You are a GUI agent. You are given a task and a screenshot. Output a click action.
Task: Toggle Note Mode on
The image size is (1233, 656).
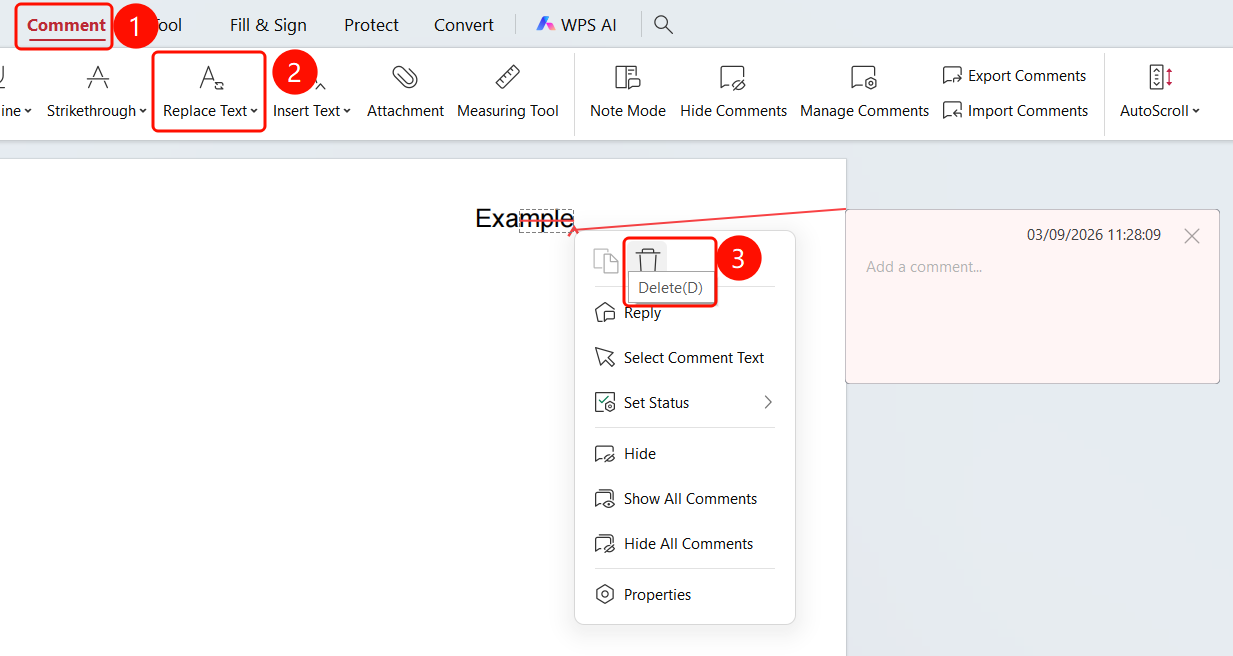[628, 92]
